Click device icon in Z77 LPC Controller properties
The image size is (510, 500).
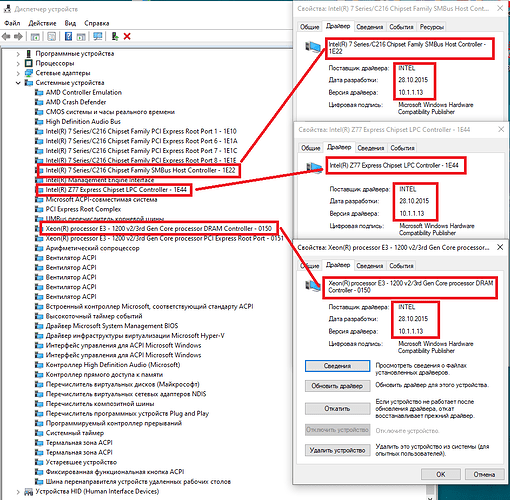coord(314,167)
